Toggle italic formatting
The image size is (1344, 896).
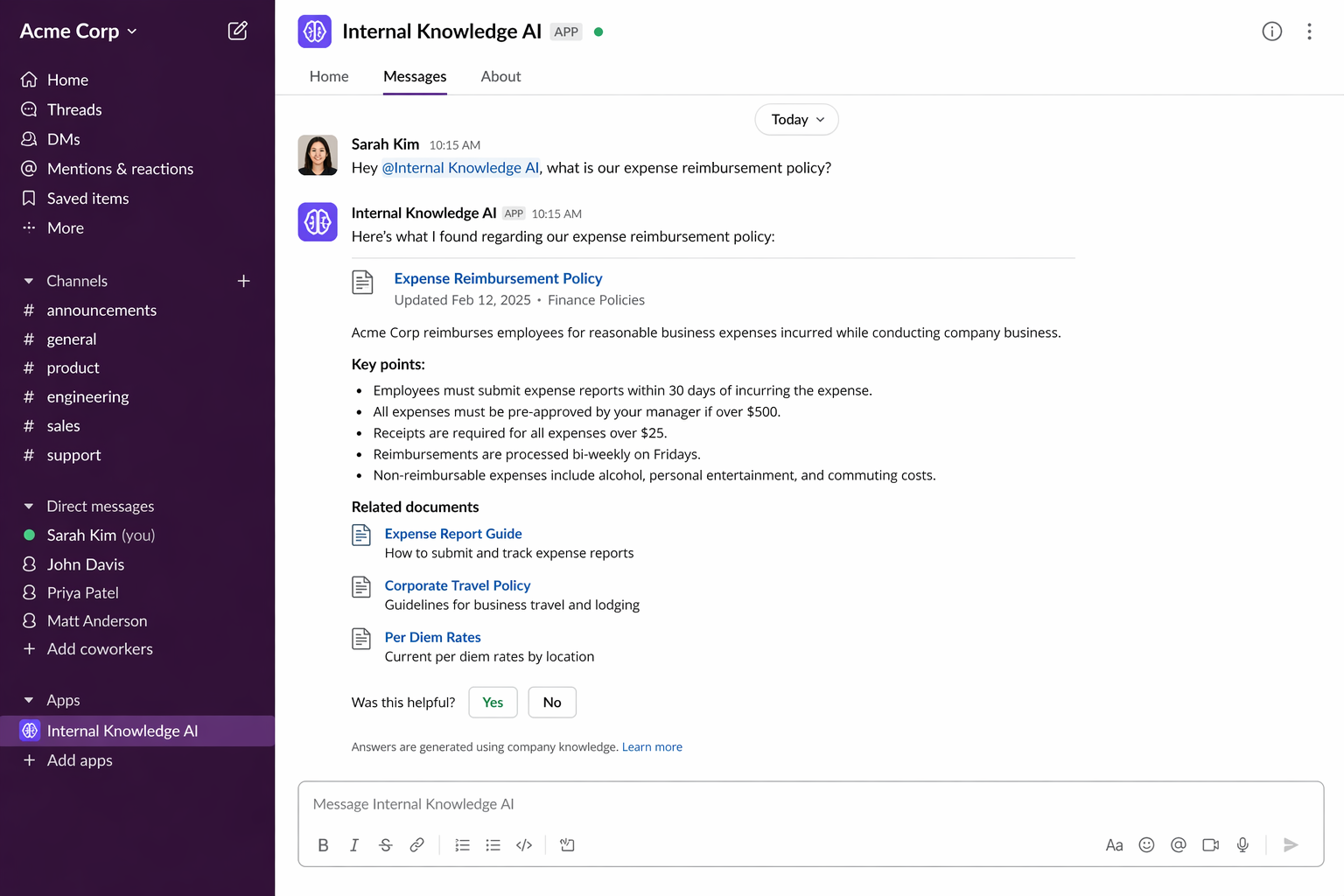(x=354, y=844)
